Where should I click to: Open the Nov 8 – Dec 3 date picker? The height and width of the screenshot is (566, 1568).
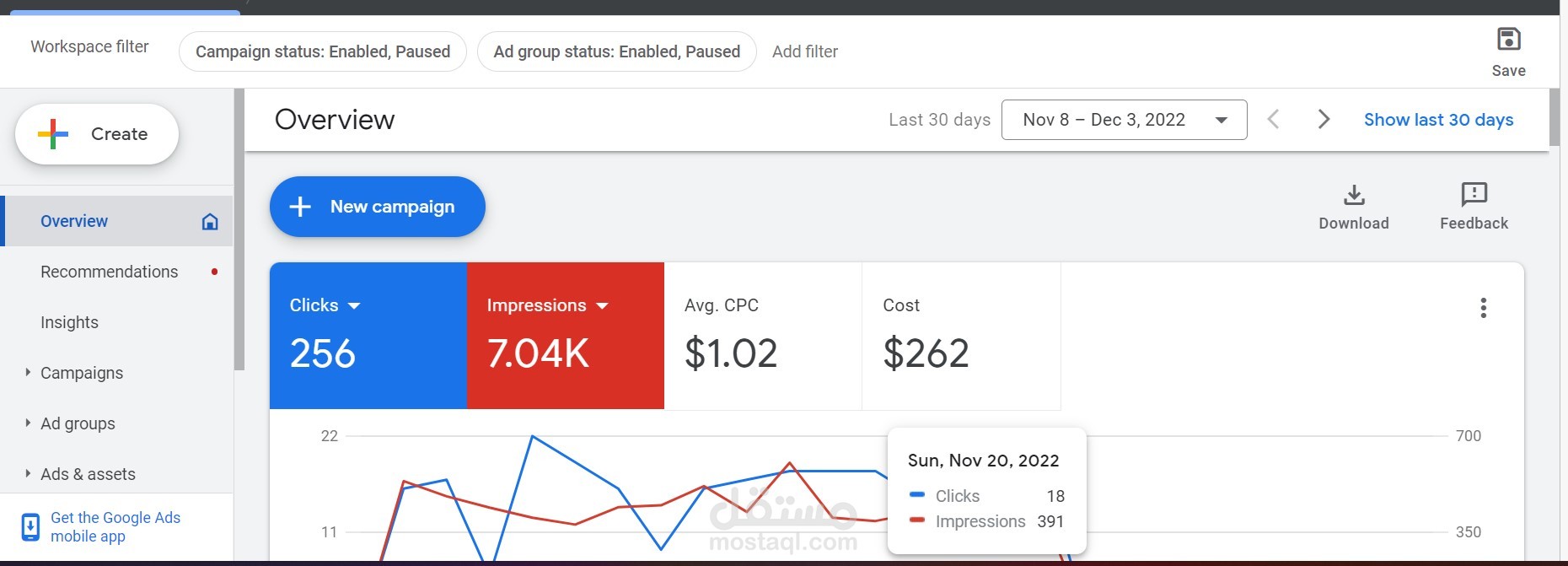1124,120
